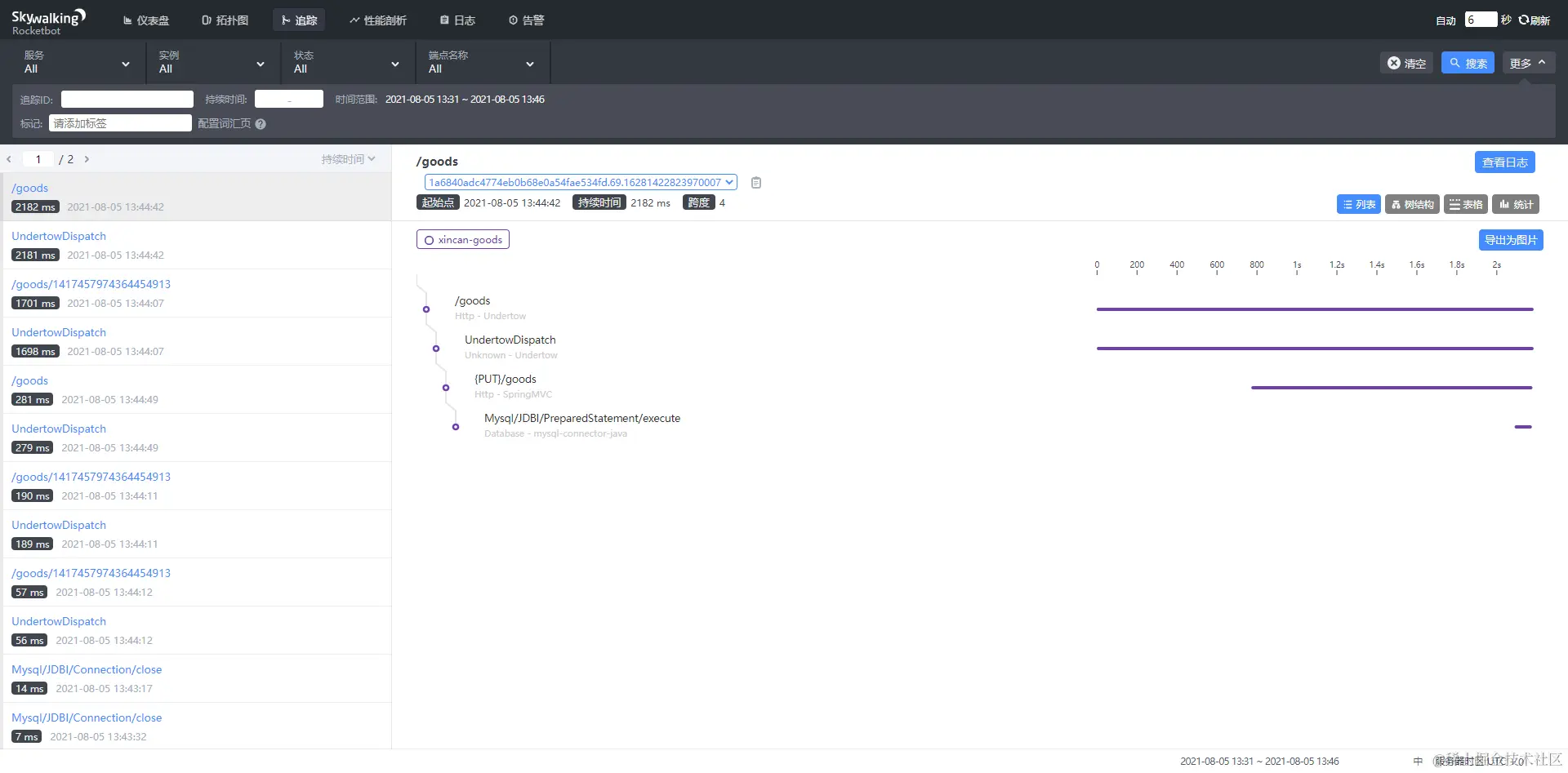Viewport: 1568px width, 773px height.
Task: Click the 导出为图片 export image button
Action: (x=1511, y=240)
